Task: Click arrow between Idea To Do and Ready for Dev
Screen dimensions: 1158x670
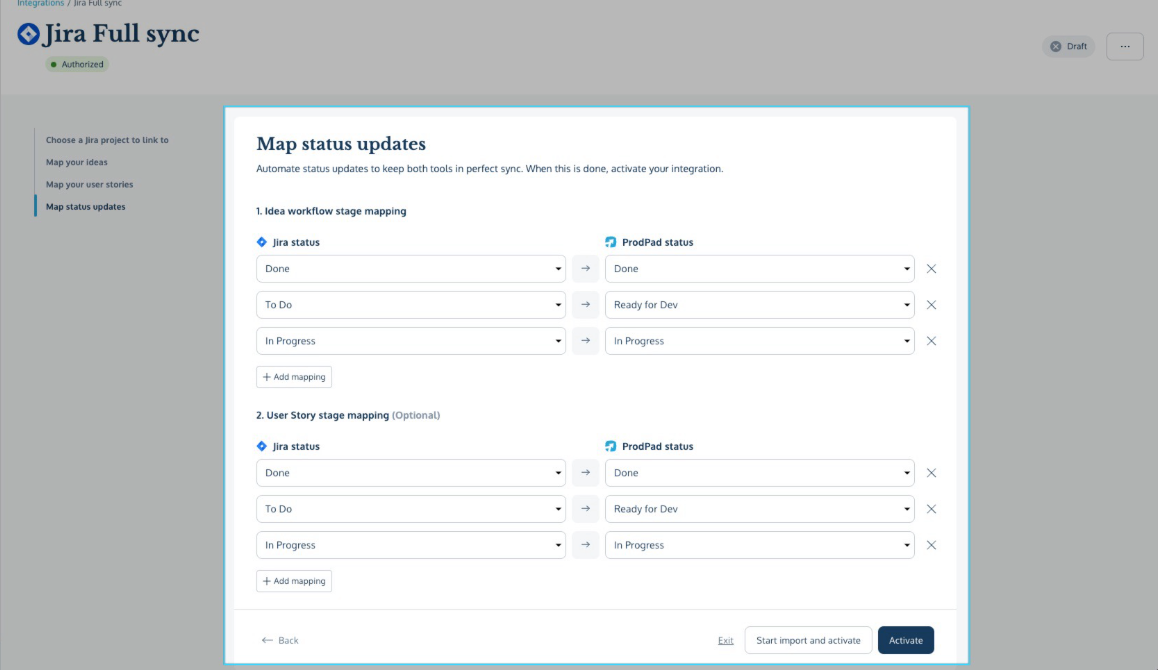Action: coord(586,305)
